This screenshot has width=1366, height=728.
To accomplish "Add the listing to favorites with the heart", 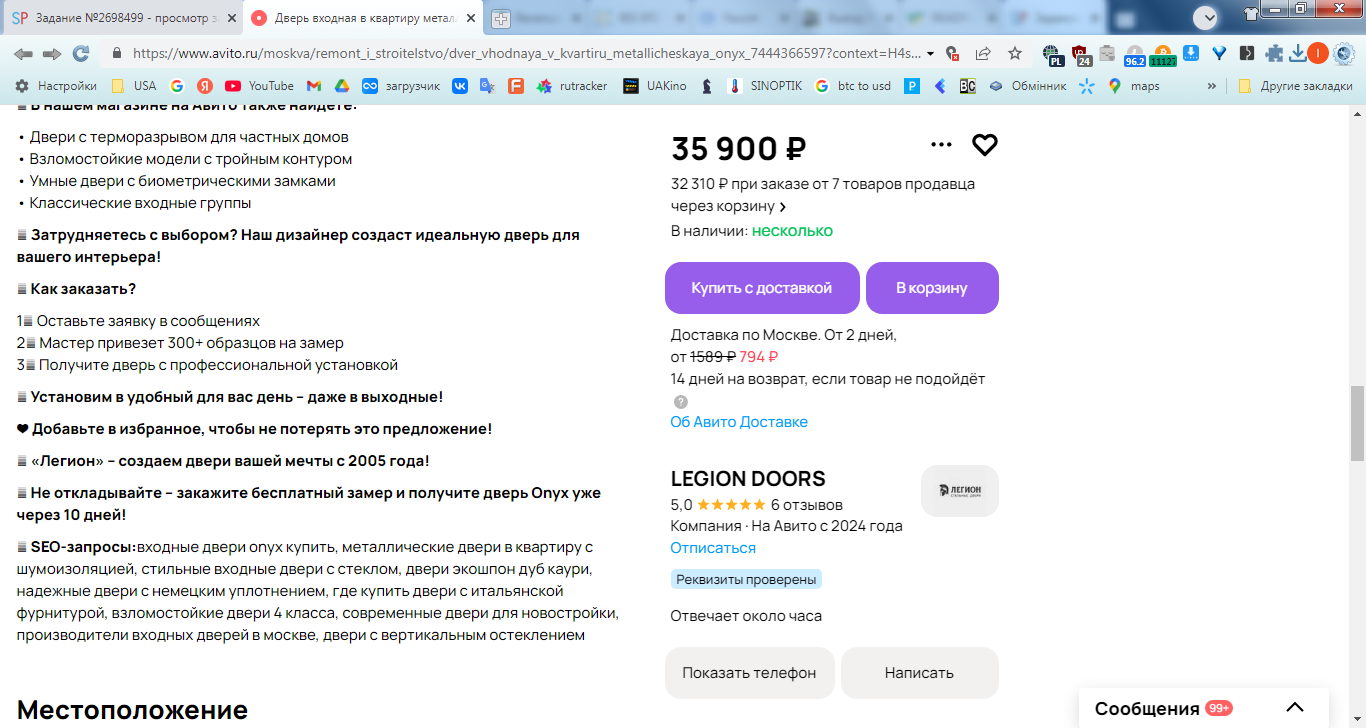I will (x=985, y=145).
